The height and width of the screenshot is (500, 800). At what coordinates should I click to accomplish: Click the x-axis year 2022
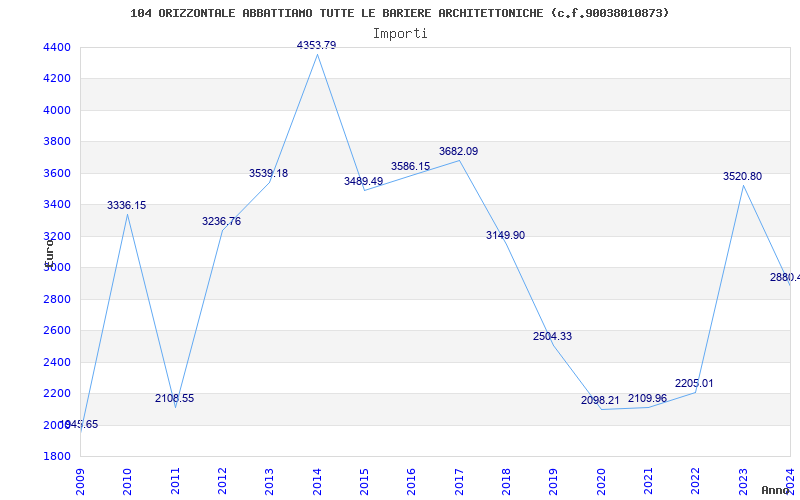click(696, 481)
